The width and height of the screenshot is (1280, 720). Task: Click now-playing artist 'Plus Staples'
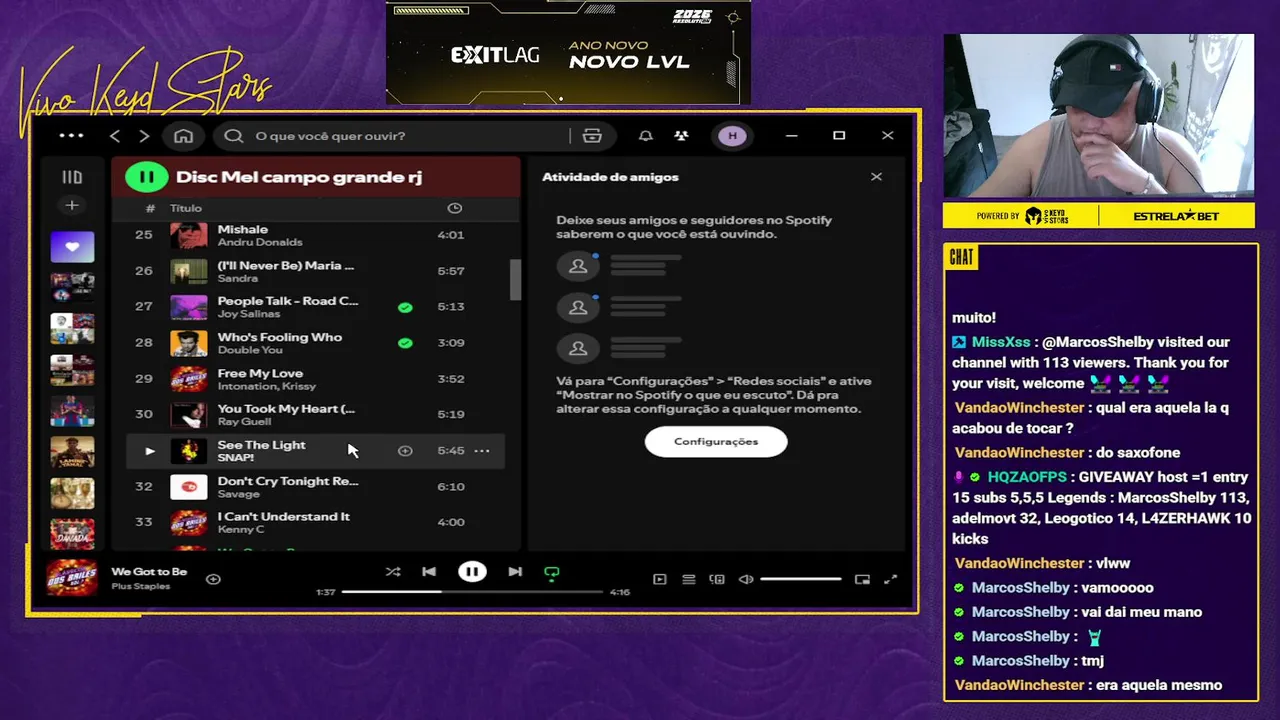141,586
